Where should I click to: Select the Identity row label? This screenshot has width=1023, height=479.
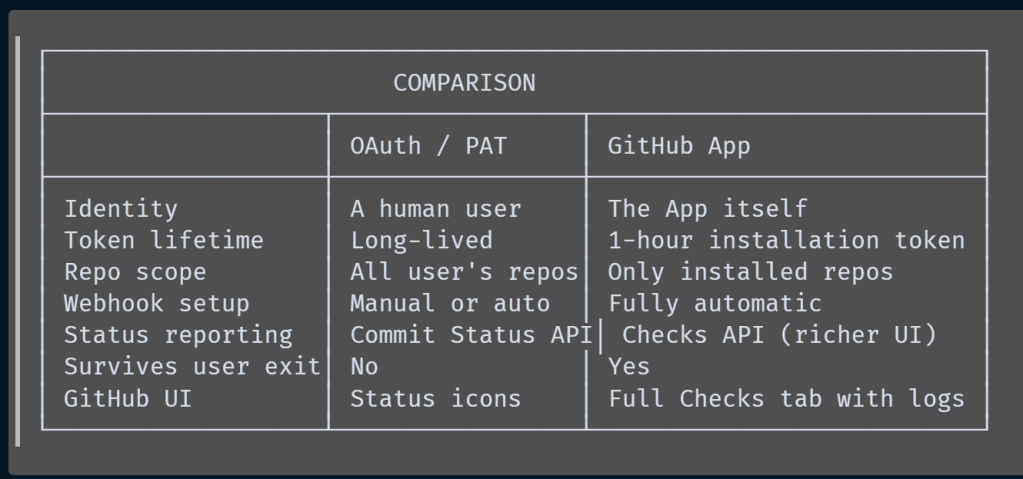pyautogui.click(x=121, y=209)
